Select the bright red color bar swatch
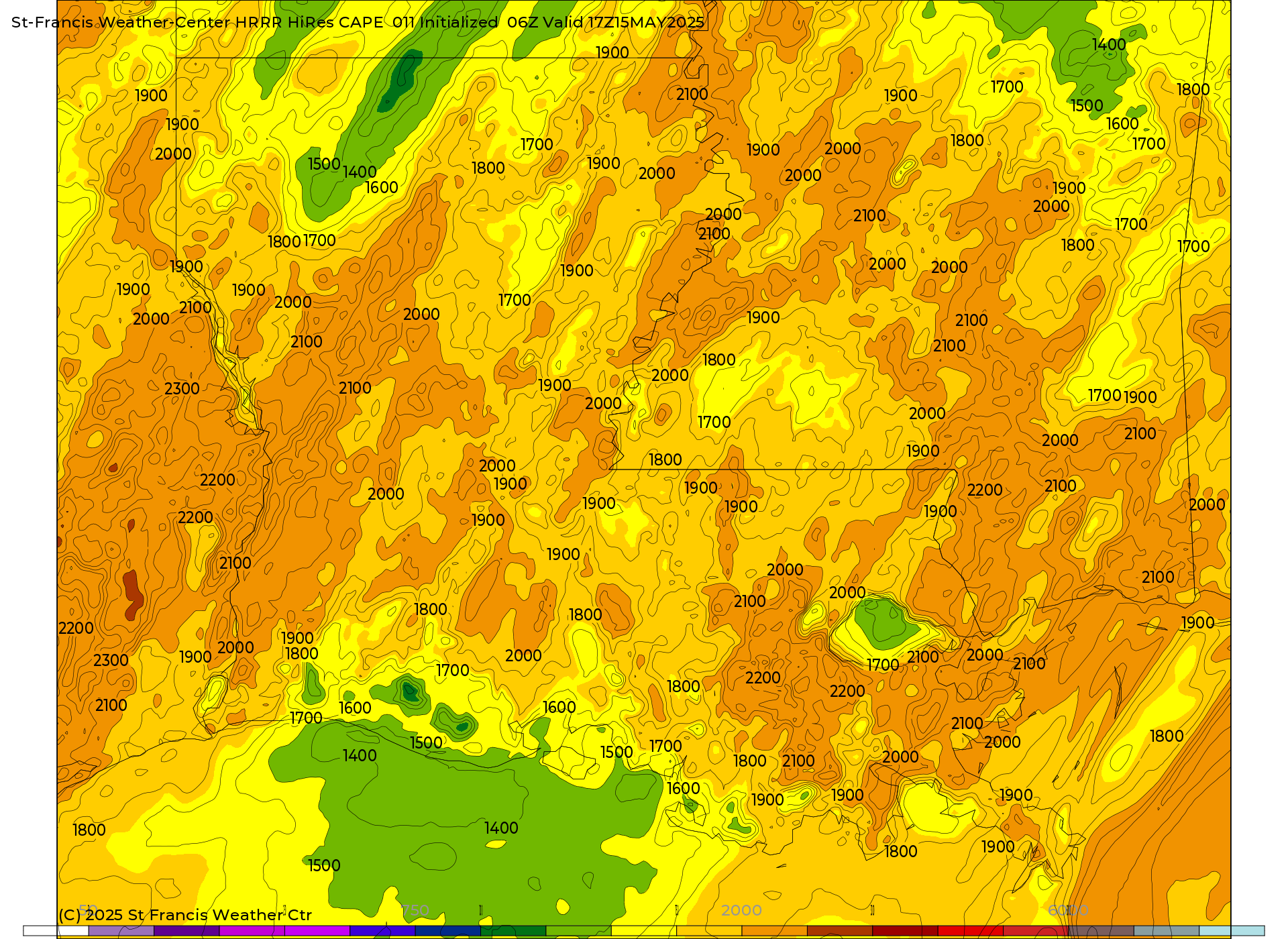Image resolution: width=1288 pixels, height=939 pixels. [x=970, y=931]
